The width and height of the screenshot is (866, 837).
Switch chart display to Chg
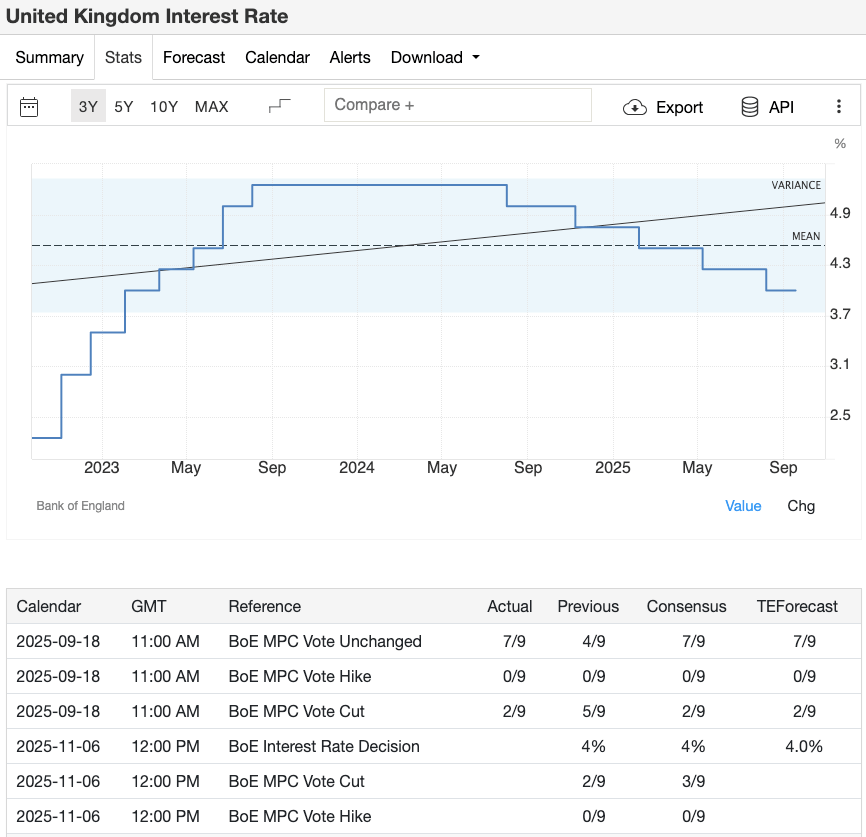[801, 506]
